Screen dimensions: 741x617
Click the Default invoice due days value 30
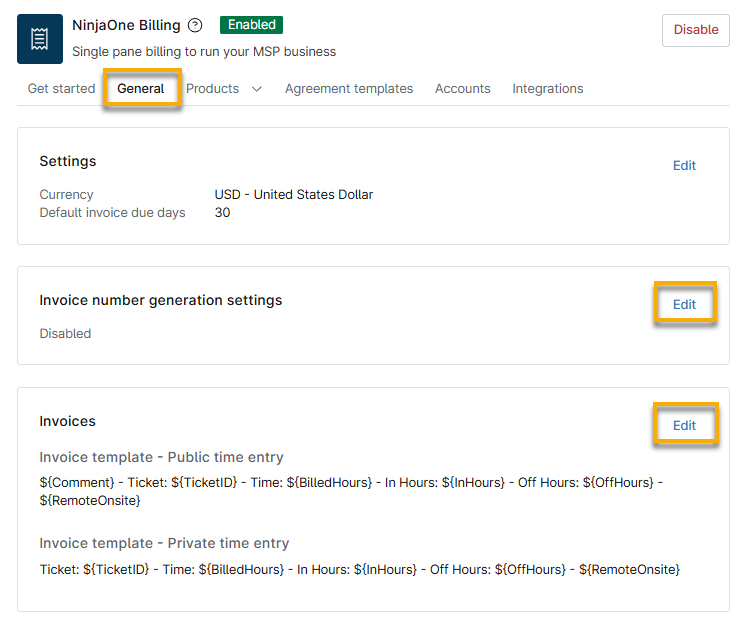pyautogui.click(x=222, y=213)
